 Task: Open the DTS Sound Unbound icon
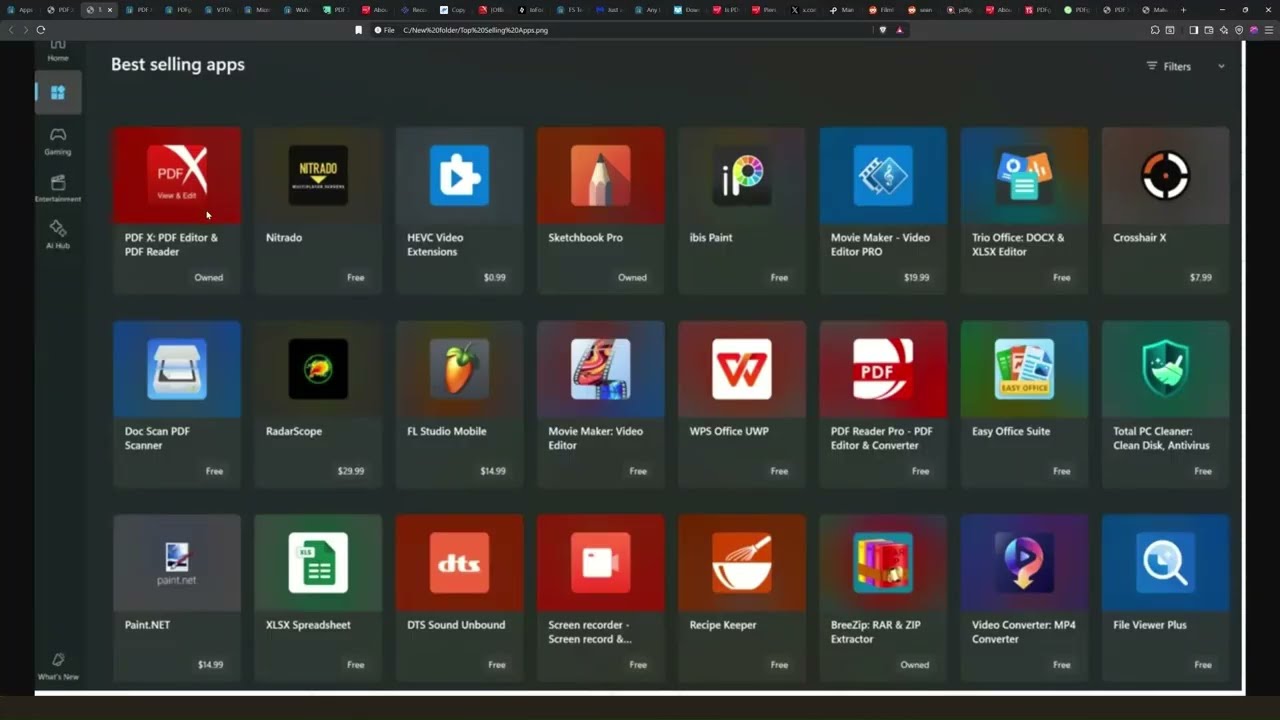(x=459, y=562)
